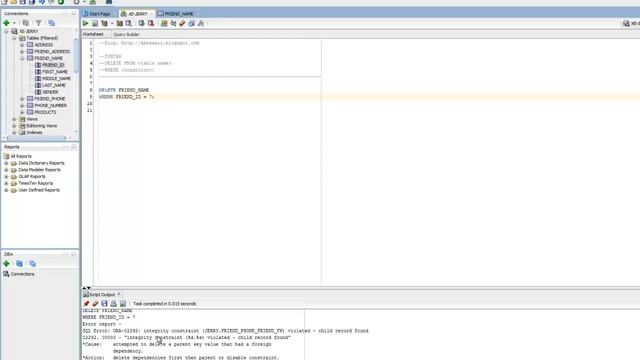Click the schema browser icon in Connections toolbar

(51, 23)
